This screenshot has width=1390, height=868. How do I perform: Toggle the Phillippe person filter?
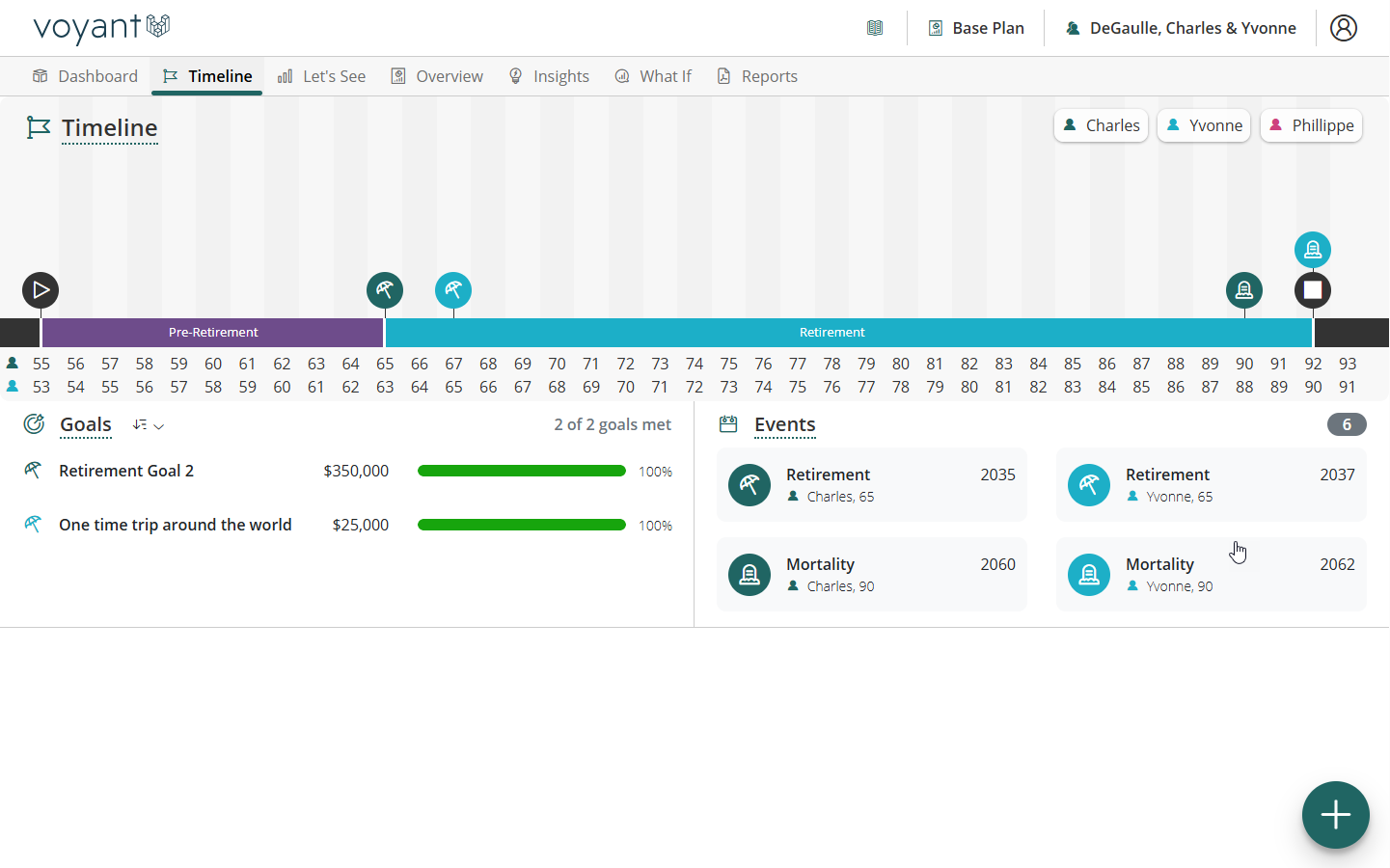click(1311, 125)
